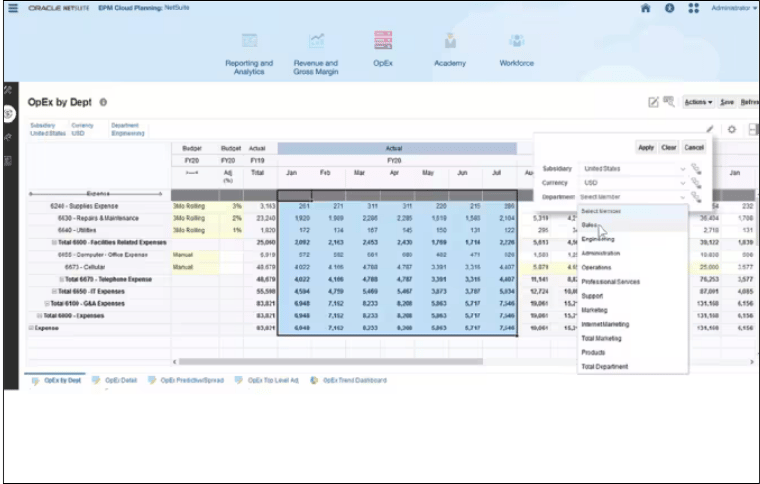Open the Actions dropdown menu

[x=698, y=102]
